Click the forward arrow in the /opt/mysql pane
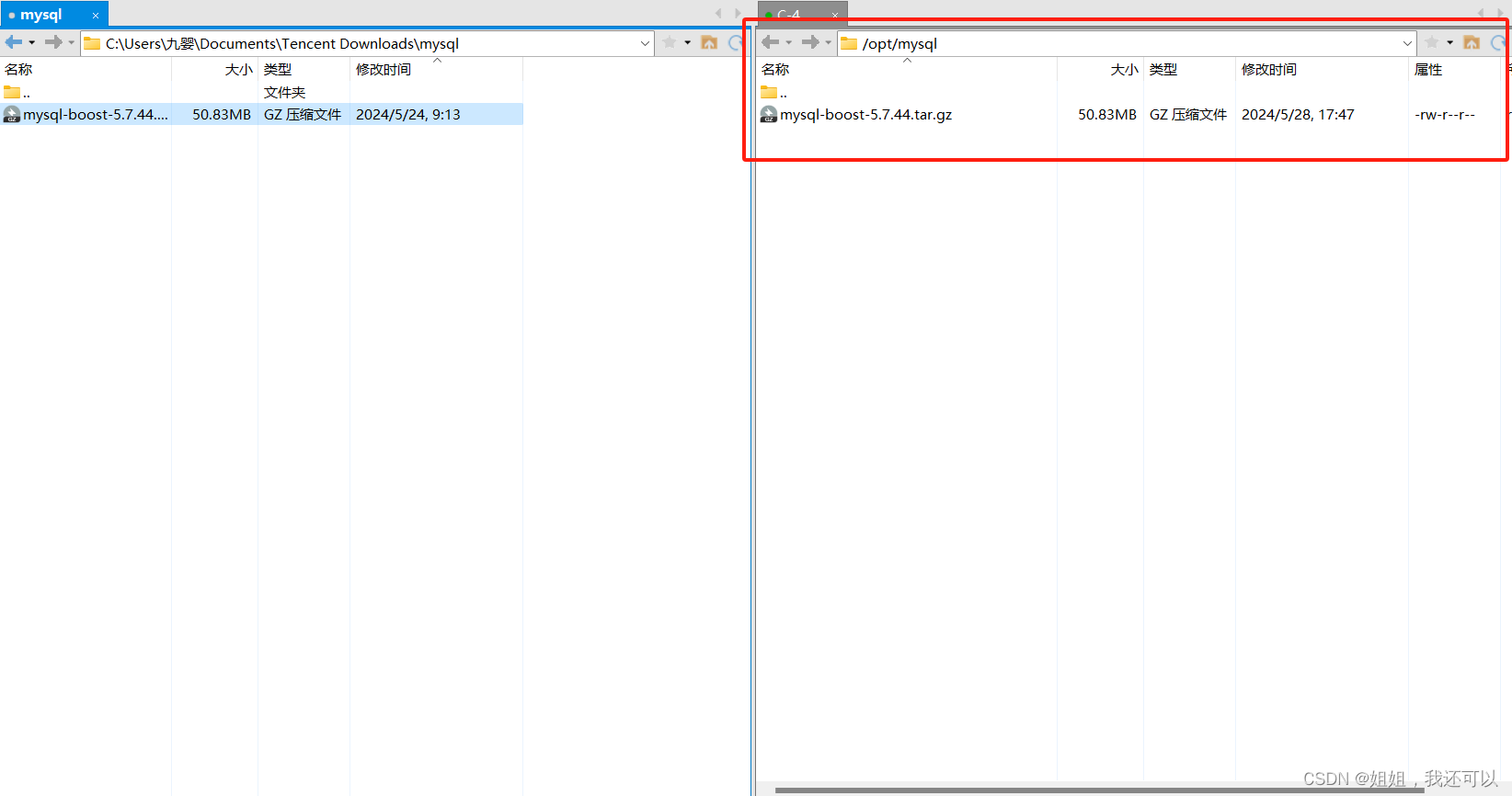This screenshot has height=796, width=1512. pos(810,42)
